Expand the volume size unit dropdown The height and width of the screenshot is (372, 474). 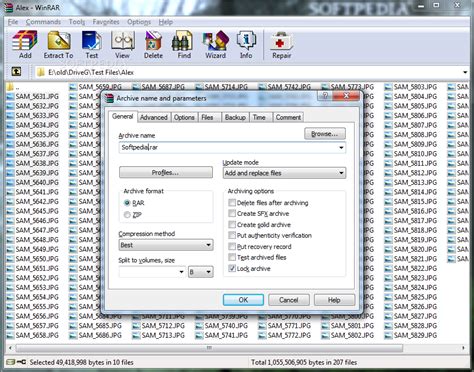point(201,272)
